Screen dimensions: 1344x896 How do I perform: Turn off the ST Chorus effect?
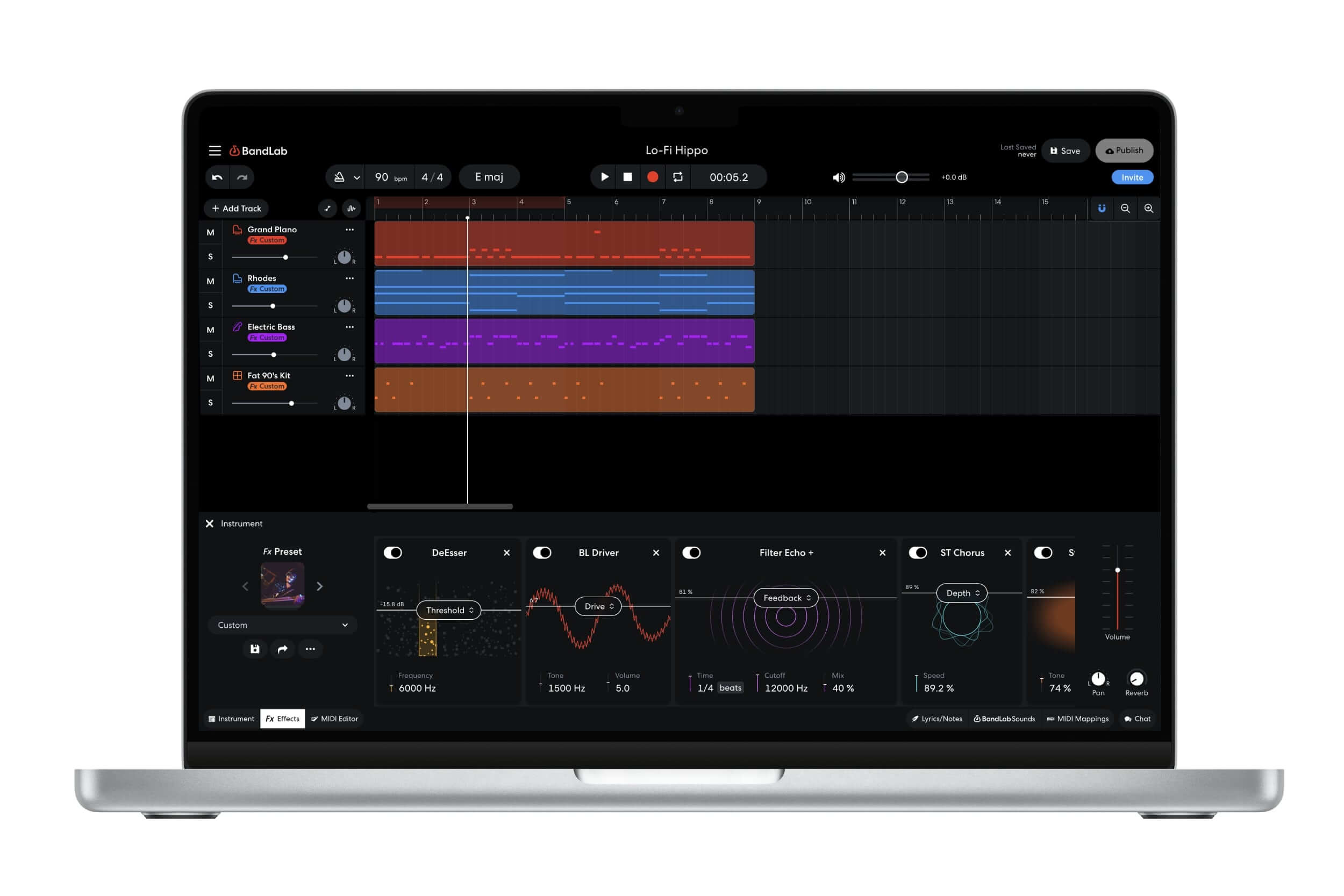(918, 553)
